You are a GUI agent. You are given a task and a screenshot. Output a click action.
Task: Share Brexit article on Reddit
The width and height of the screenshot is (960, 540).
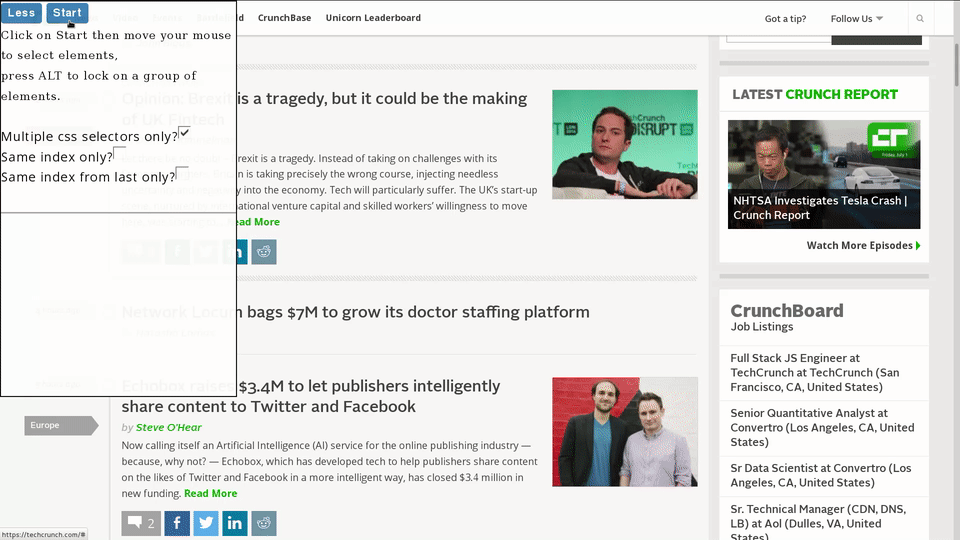264,252
